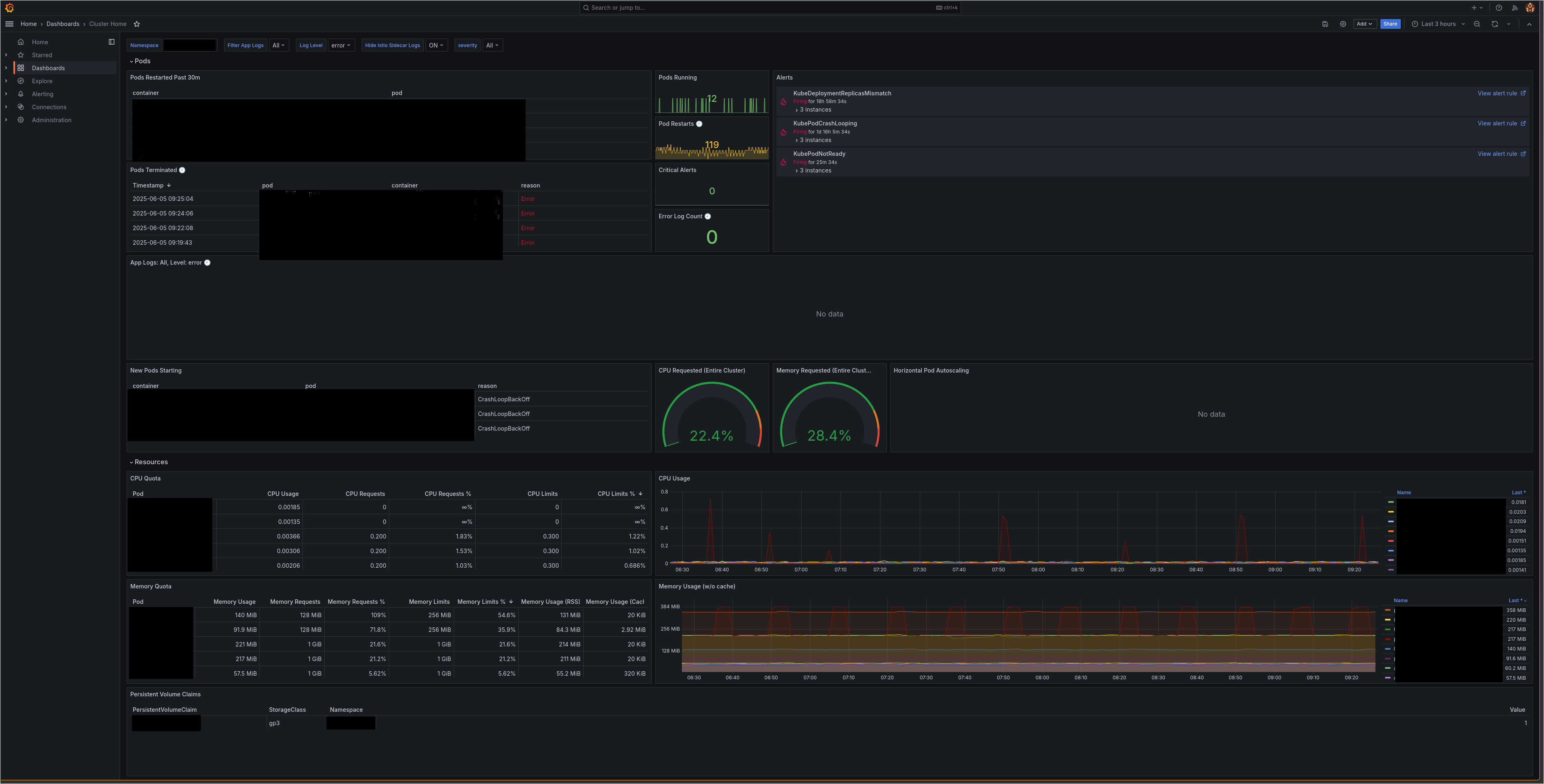Open the hamburger navigation menu
Image resolution: width=1544 pixels, height=784 pixels.
[9, 24]
